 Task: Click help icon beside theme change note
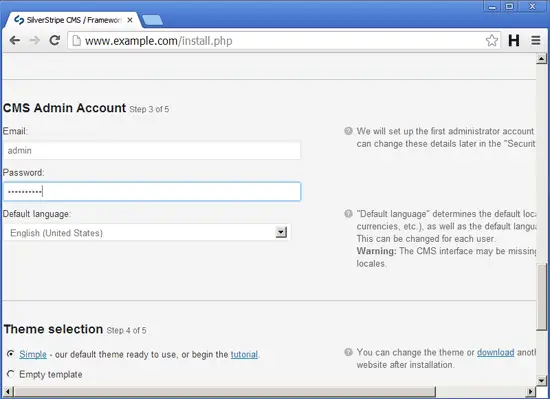click(x=348, y=352)
